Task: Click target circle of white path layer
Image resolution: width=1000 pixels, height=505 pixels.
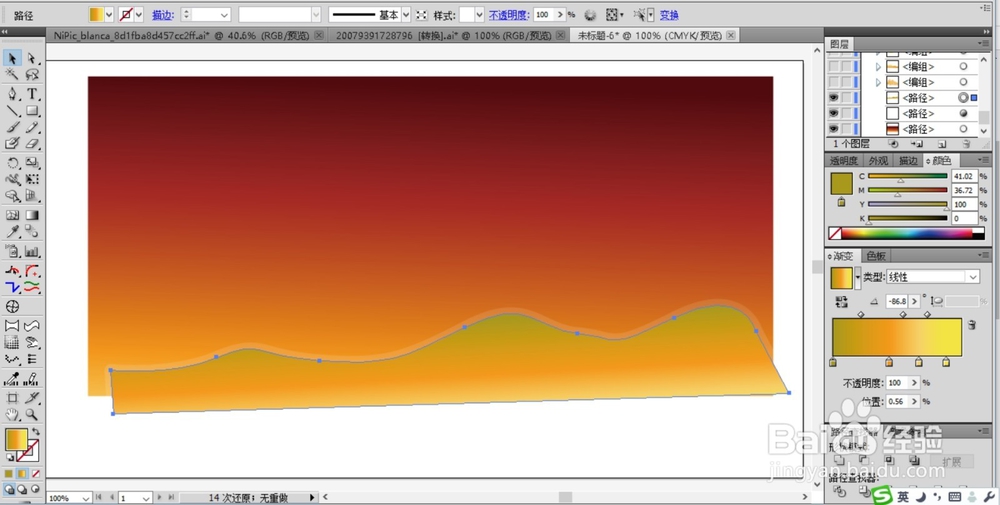Action: [x=963, y=113]
